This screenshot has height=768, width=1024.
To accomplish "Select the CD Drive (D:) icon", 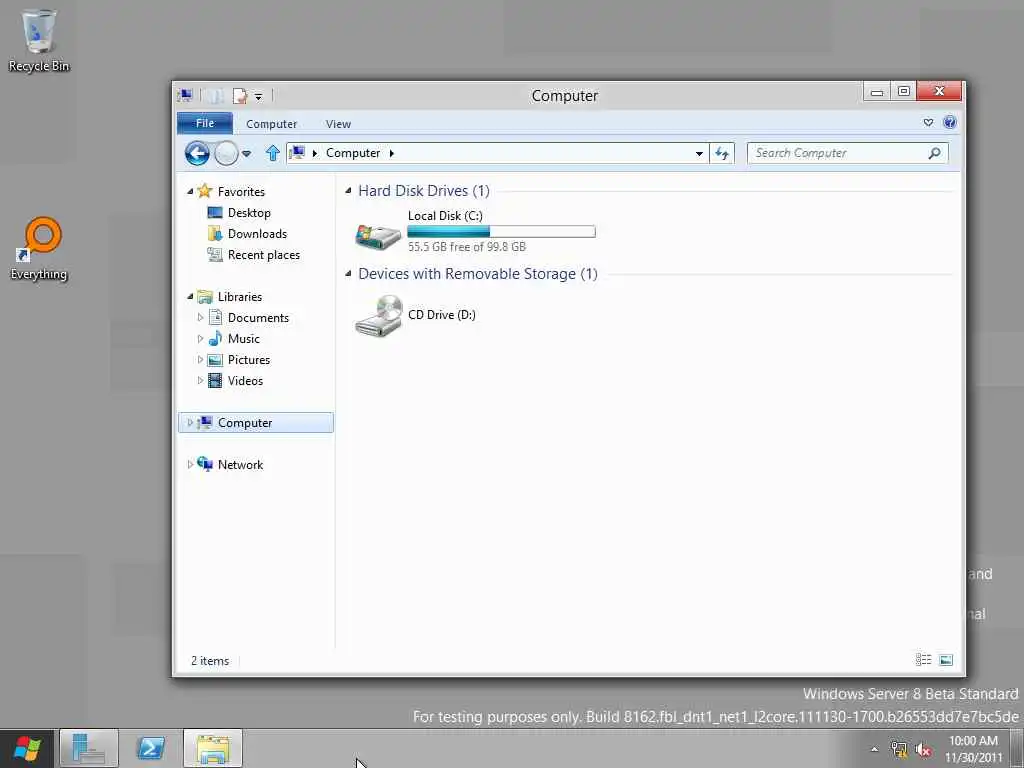I will click(378, 315).
